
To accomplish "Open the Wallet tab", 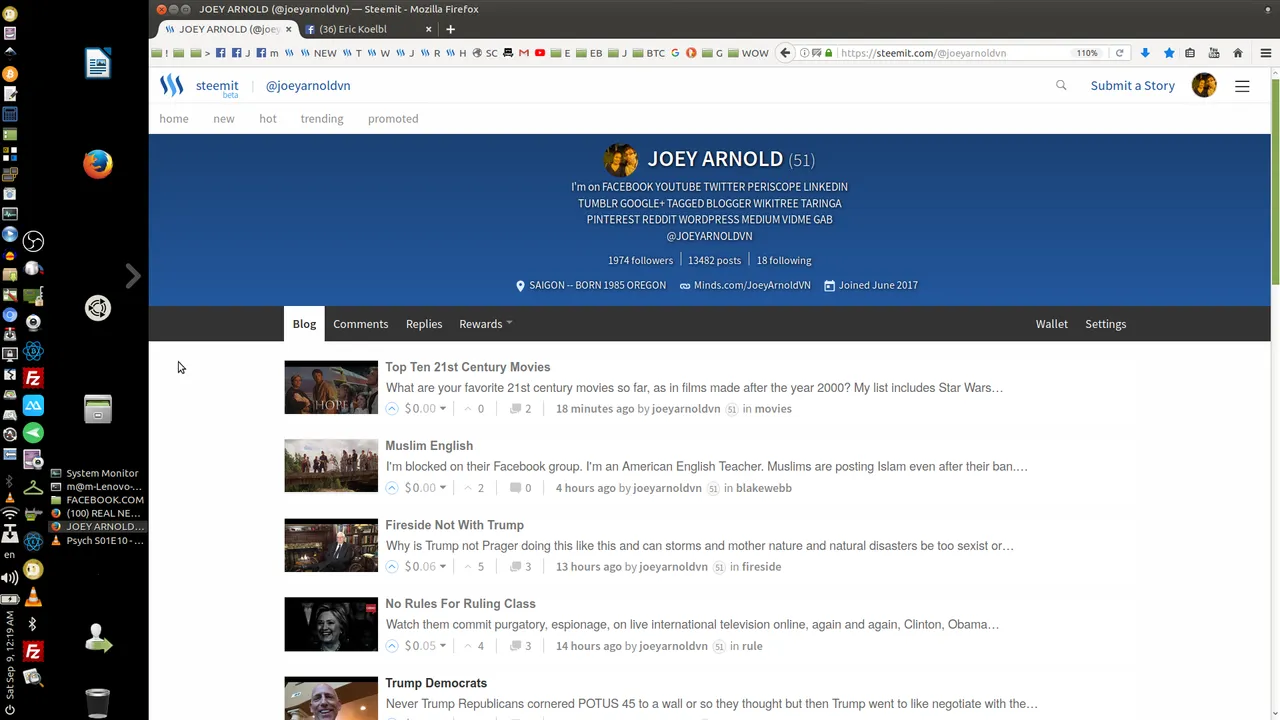I will pyautogui.click(x=1051, y=324).
